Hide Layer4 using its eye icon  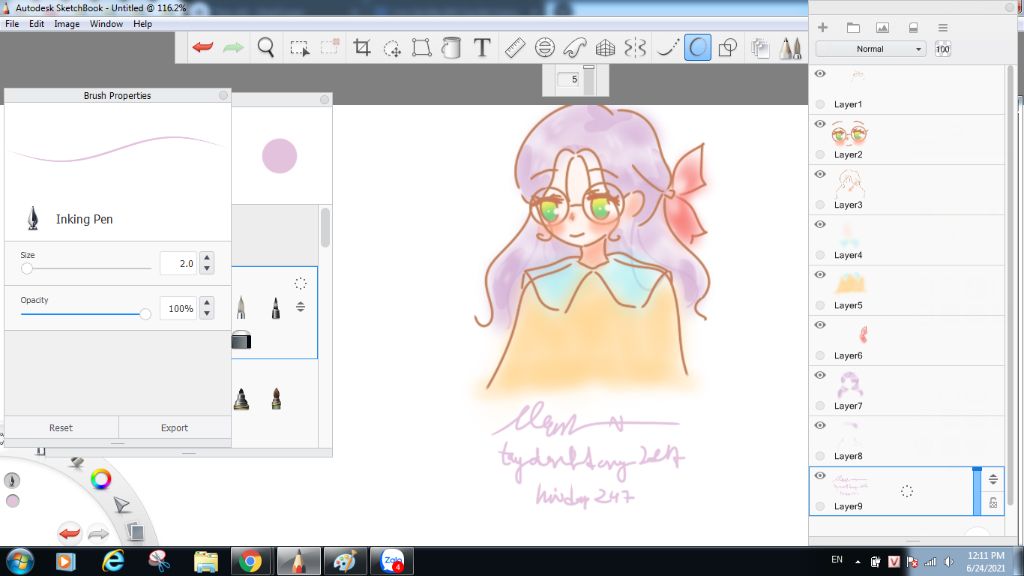point(820,225)
